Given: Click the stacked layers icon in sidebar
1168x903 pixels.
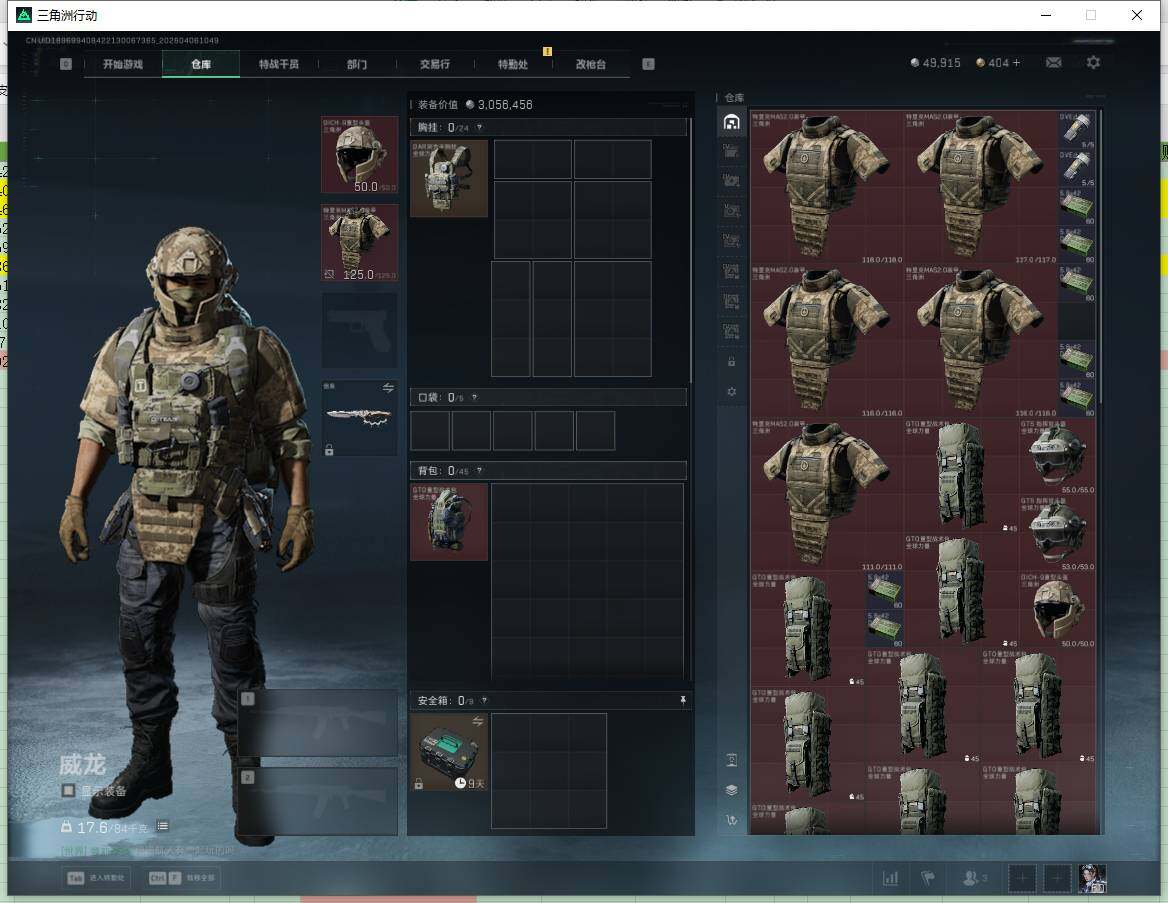Looking at the screenshot, I should point(731,790).
